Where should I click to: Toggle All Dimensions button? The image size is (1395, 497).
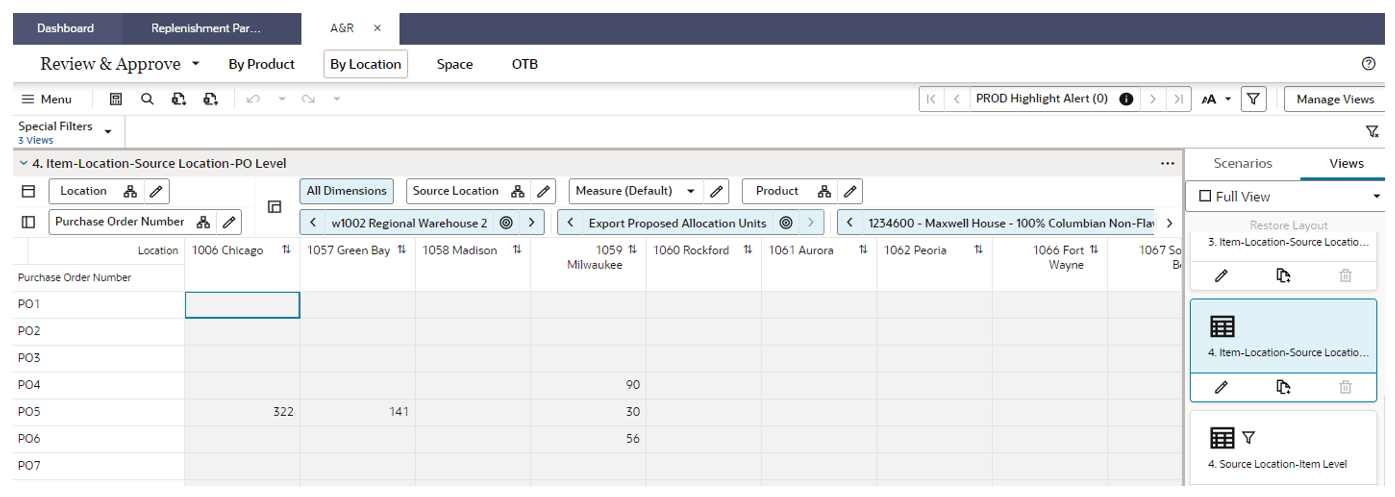click(x=347, y=191)
